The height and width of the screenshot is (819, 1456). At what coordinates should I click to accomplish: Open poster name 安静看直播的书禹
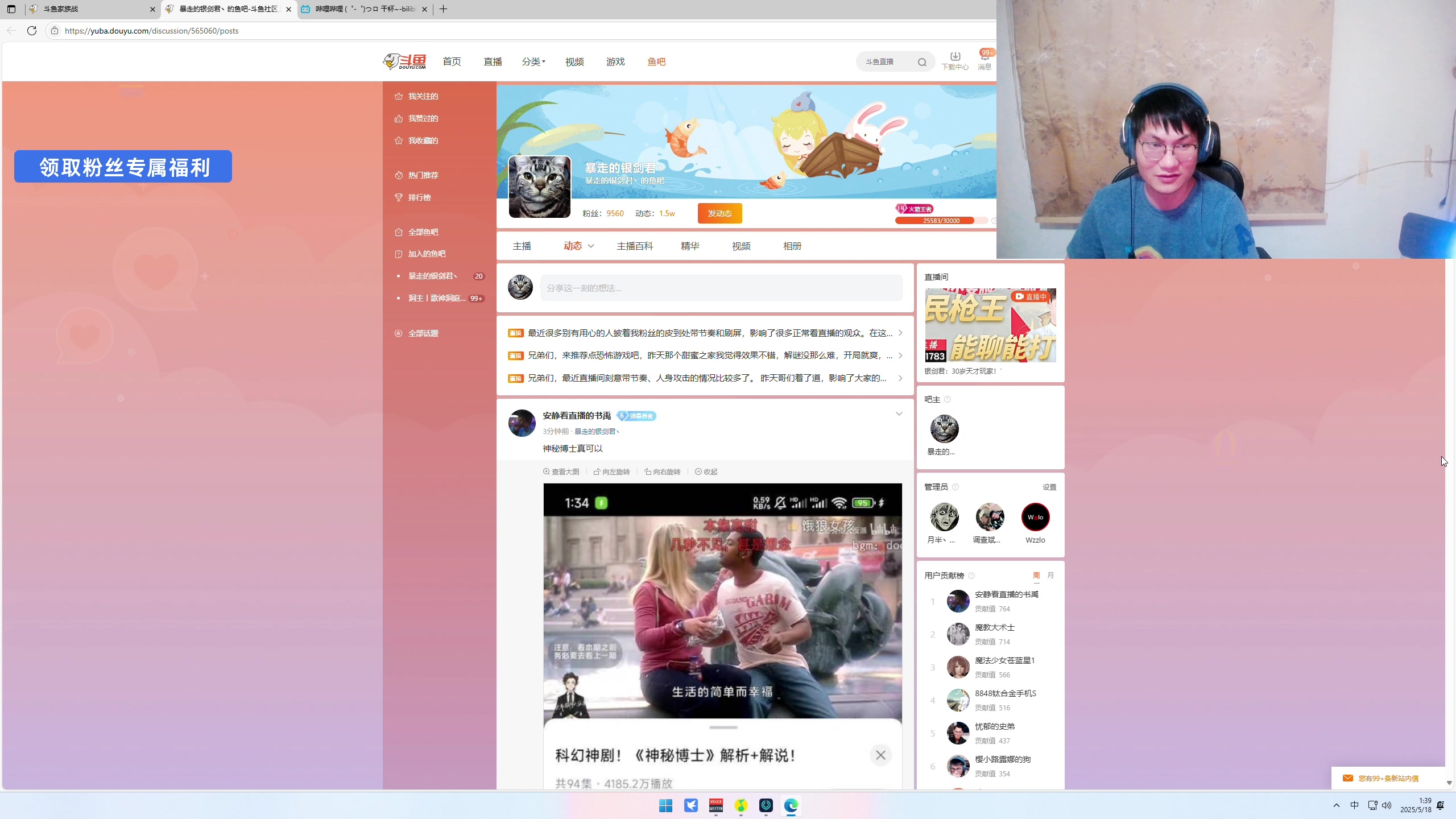[x=577, y=416]
